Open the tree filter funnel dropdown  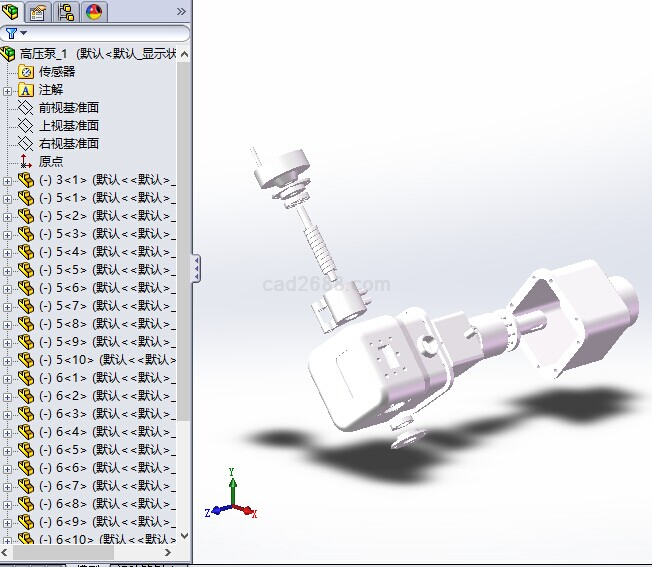click(13, 33)
